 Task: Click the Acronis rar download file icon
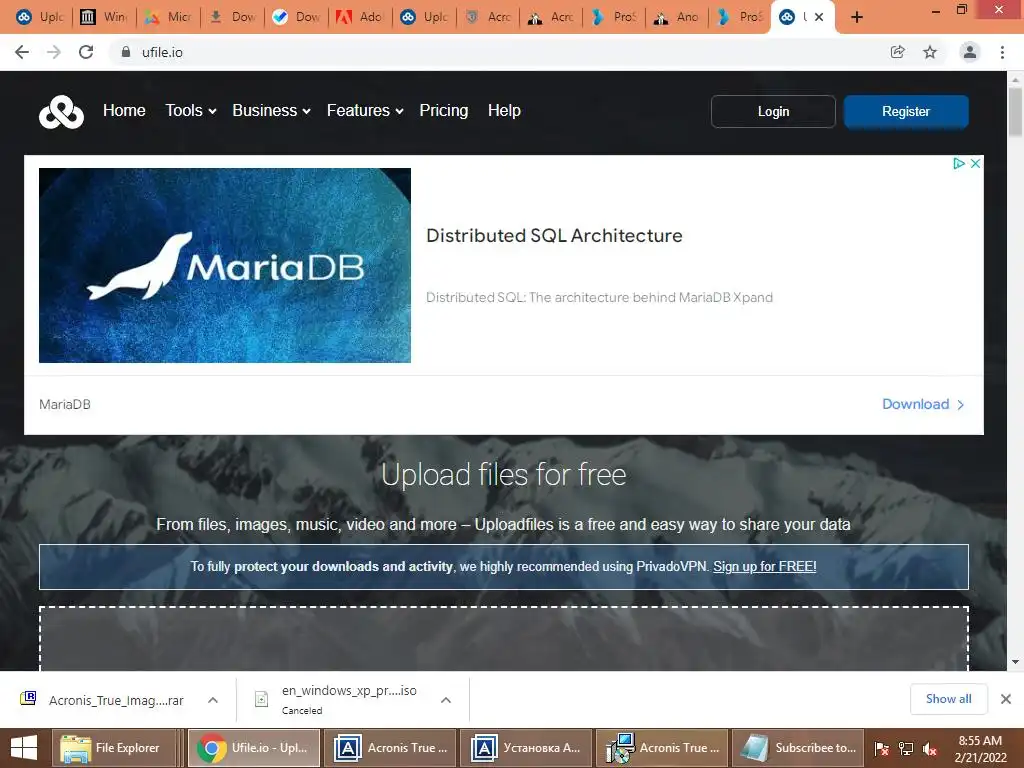(28, 699)
